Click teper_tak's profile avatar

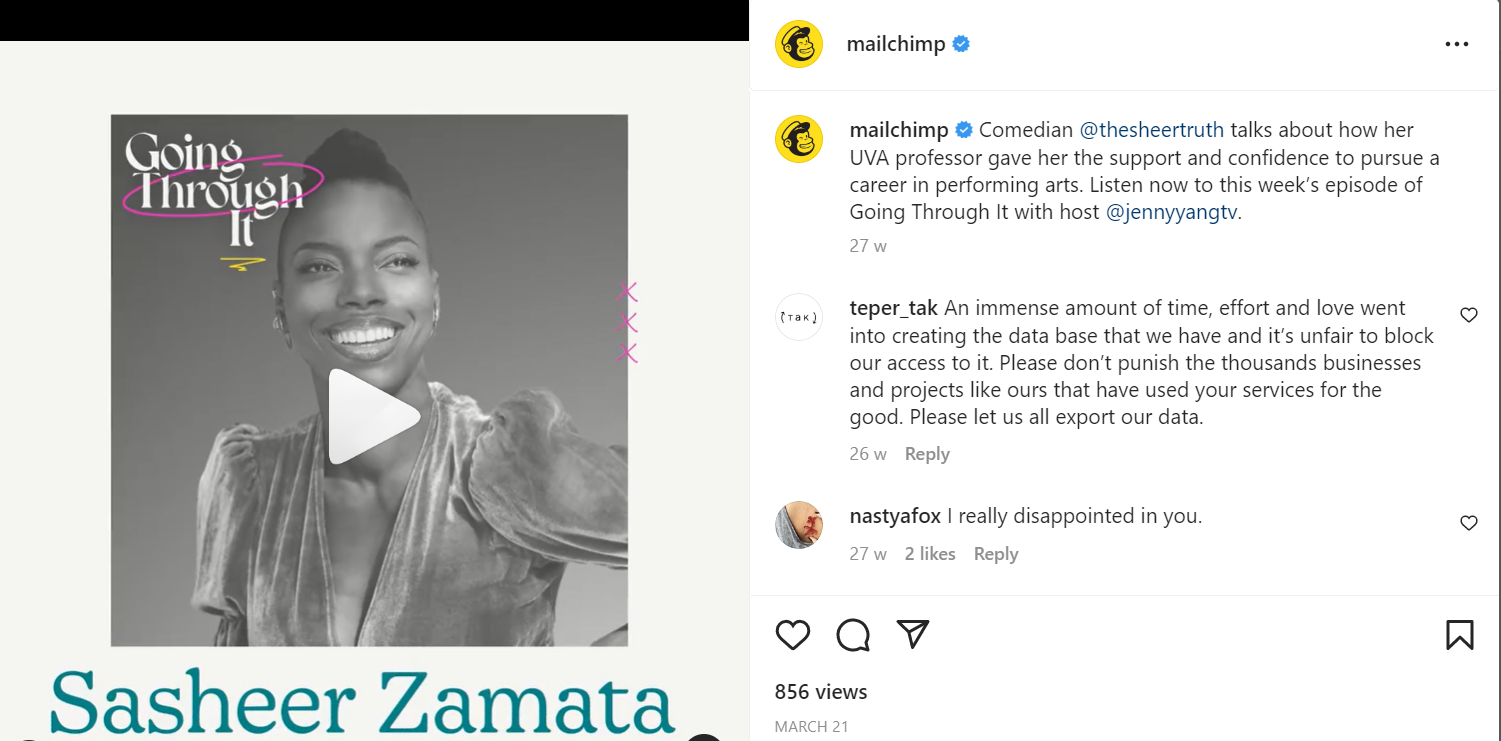click(798, 315)
